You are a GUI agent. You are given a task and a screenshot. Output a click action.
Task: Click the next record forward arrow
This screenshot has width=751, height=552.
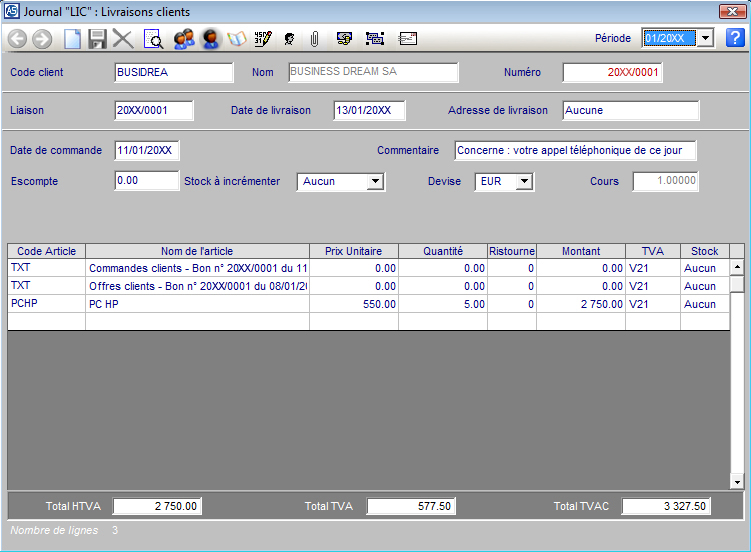tap(42, 39)
